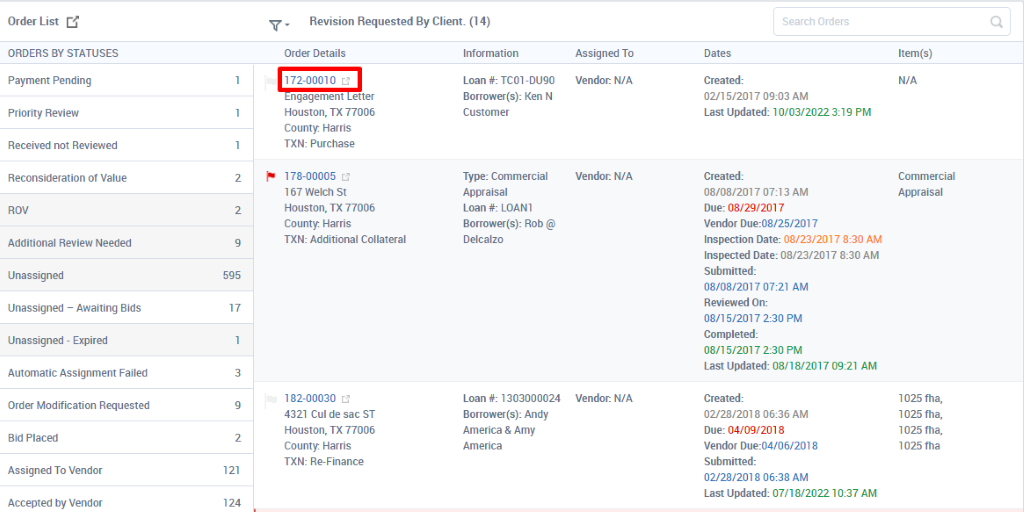Image resolution: width=1024 pixels, height=512 pixels.
Task: Select Additional Review Needed status
Action: pyautogui.click(x=126, y=243)
